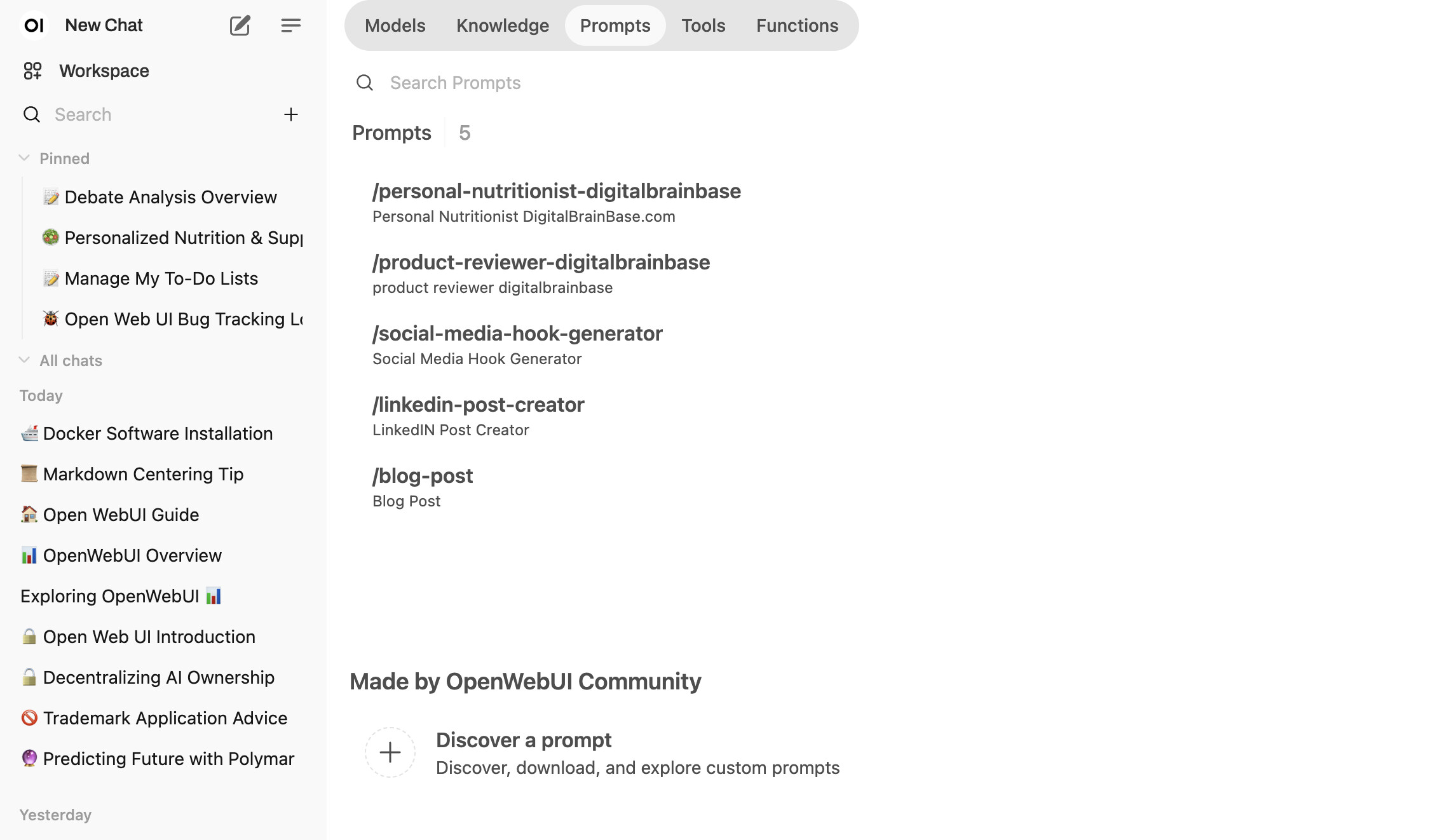Image resolution: width=1435 pixels, height=840 pixels.
Task: Click the new chat compose icon
Action: pos(240,25)
